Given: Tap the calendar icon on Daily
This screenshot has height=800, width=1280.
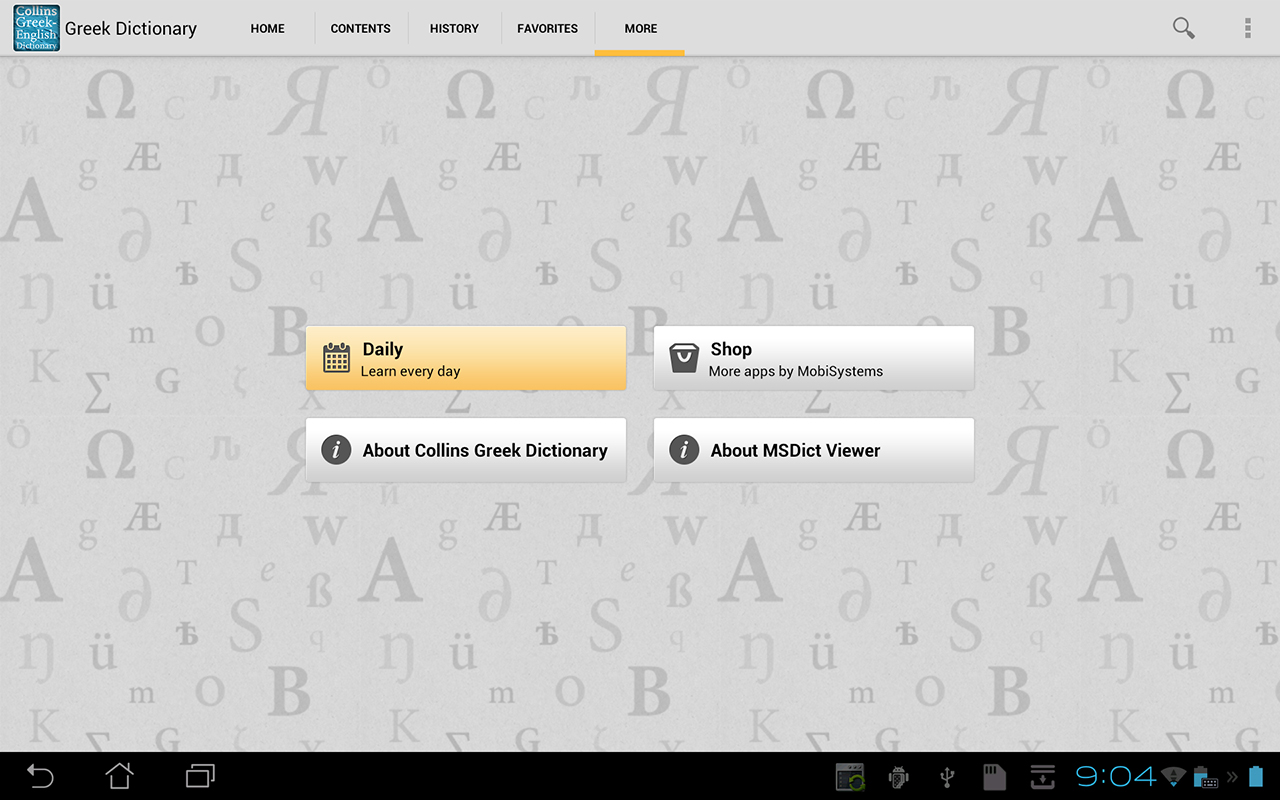Looking at the screenshot, I should (336, 358).
